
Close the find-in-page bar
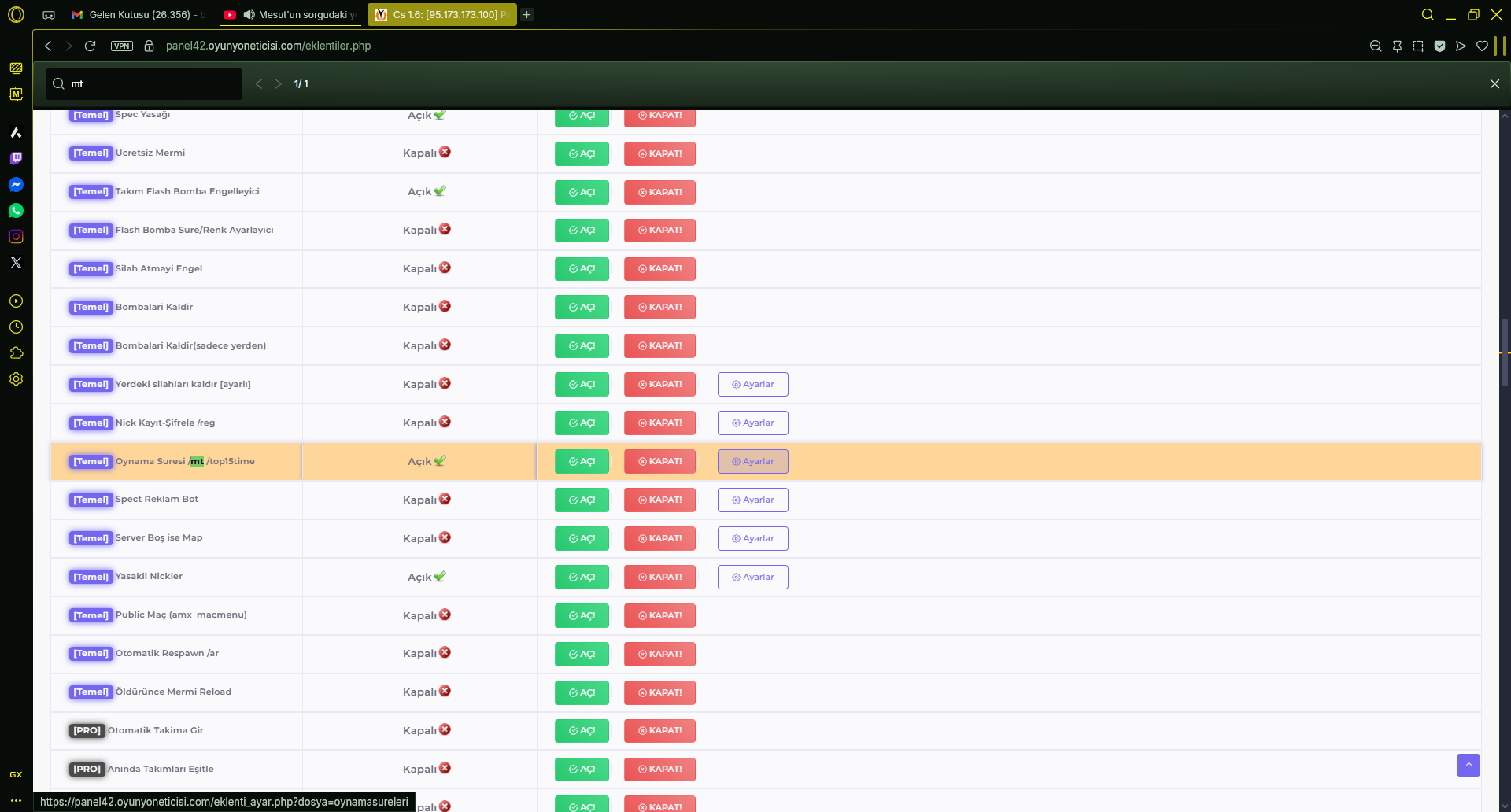point(1494,83)
